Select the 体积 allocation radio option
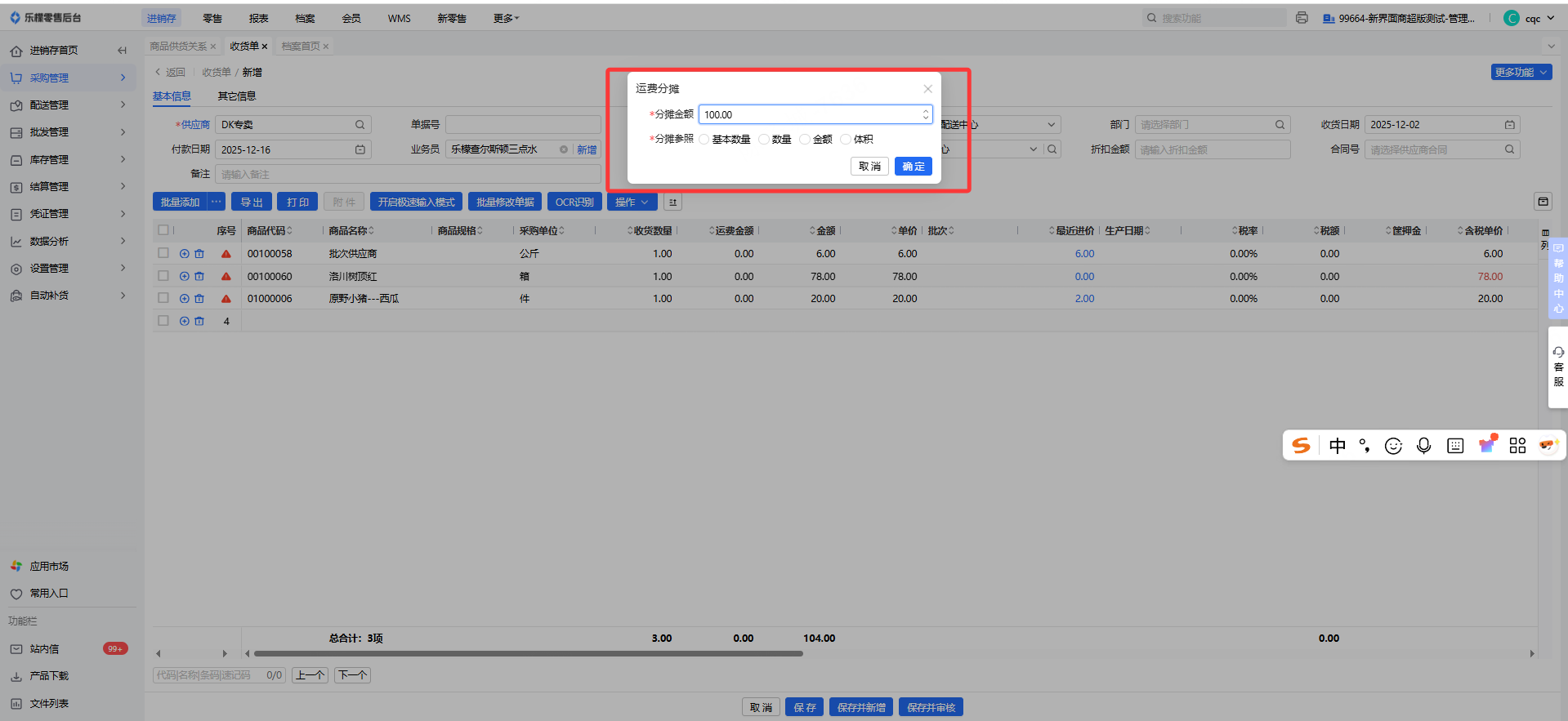 point(846,140)
